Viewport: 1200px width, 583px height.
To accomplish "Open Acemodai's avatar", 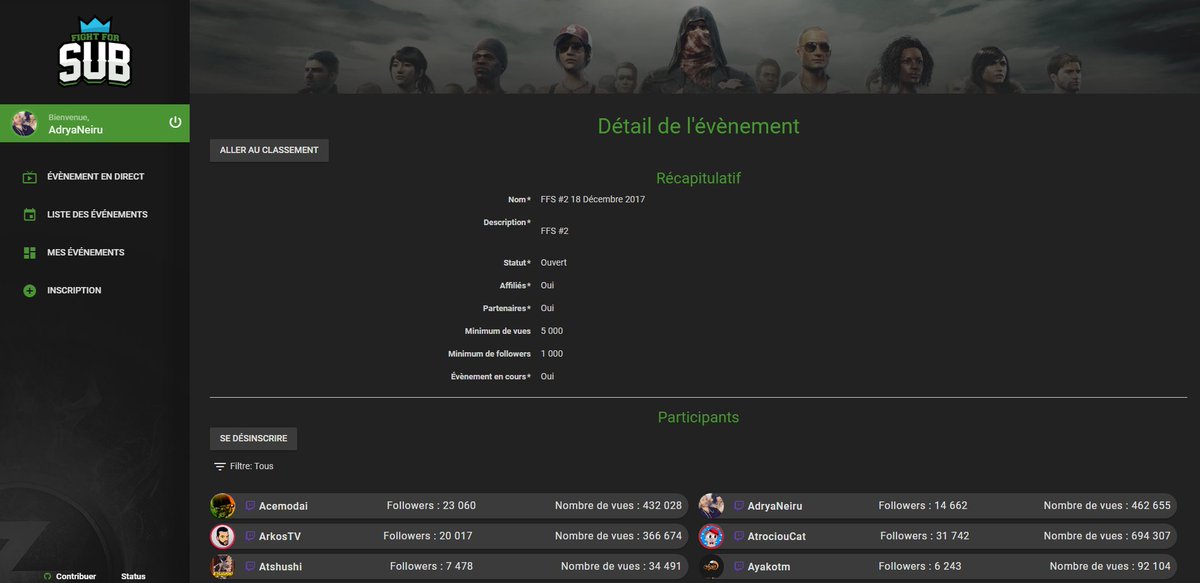I will (223, 506).
